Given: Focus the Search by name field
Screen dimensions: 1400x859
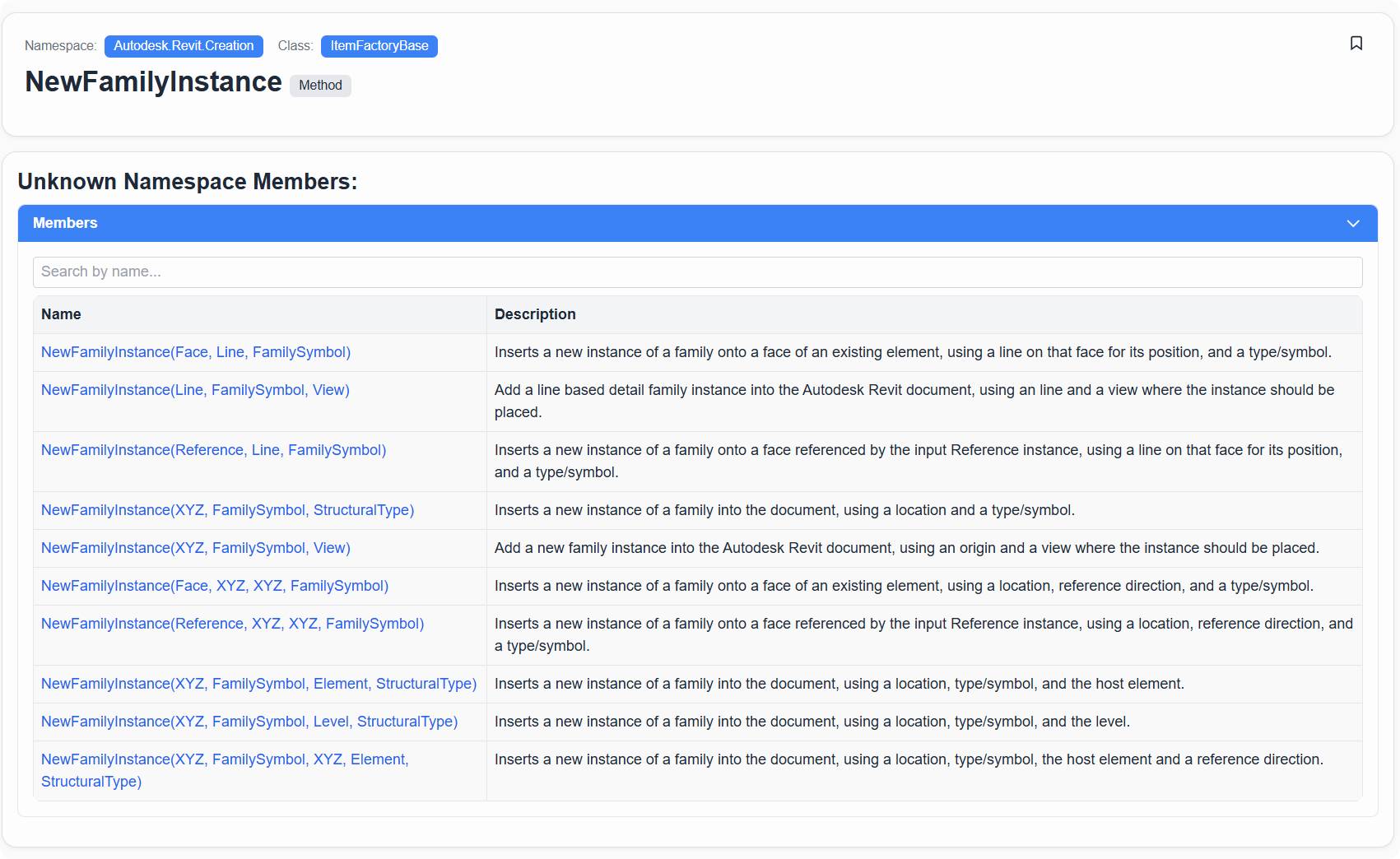Looking at the screenshot, I should (x=697, y=272).
